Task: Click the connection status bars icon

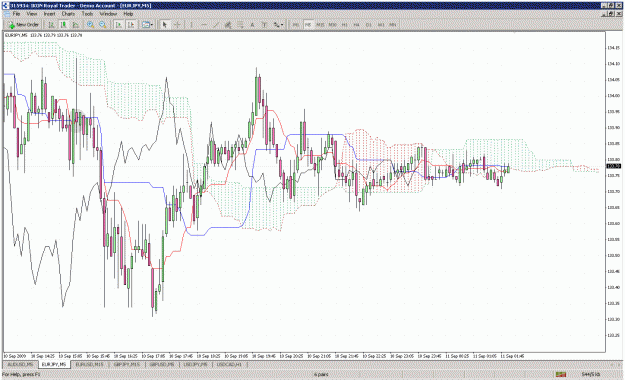Action: (561, 374)
